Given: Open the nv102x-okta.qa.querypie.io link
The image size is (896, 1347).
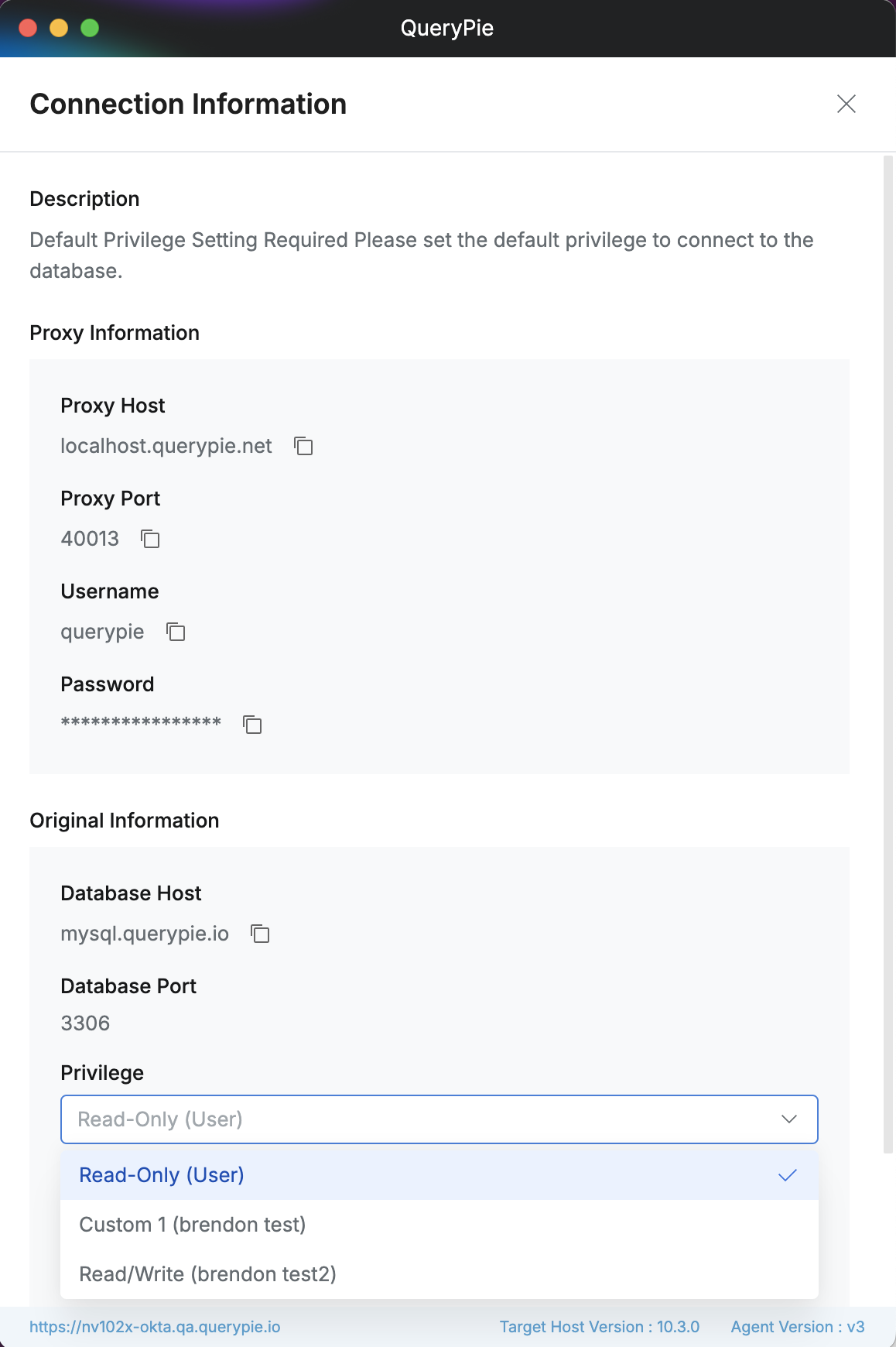Looking at the screenshot, I should coord(155,1327).
